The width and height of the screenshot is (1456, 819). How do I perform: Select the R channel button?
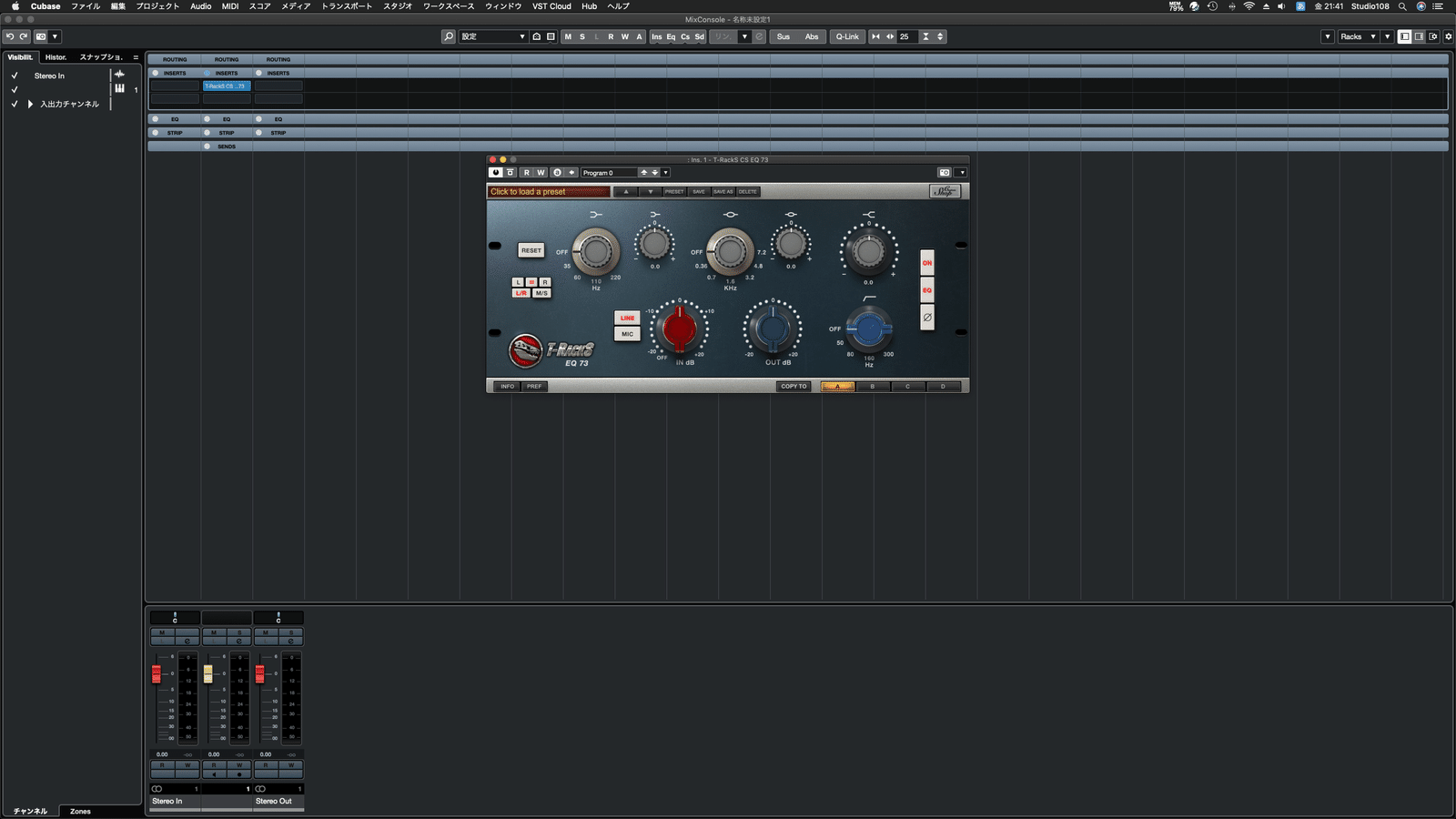click(545, 282)
